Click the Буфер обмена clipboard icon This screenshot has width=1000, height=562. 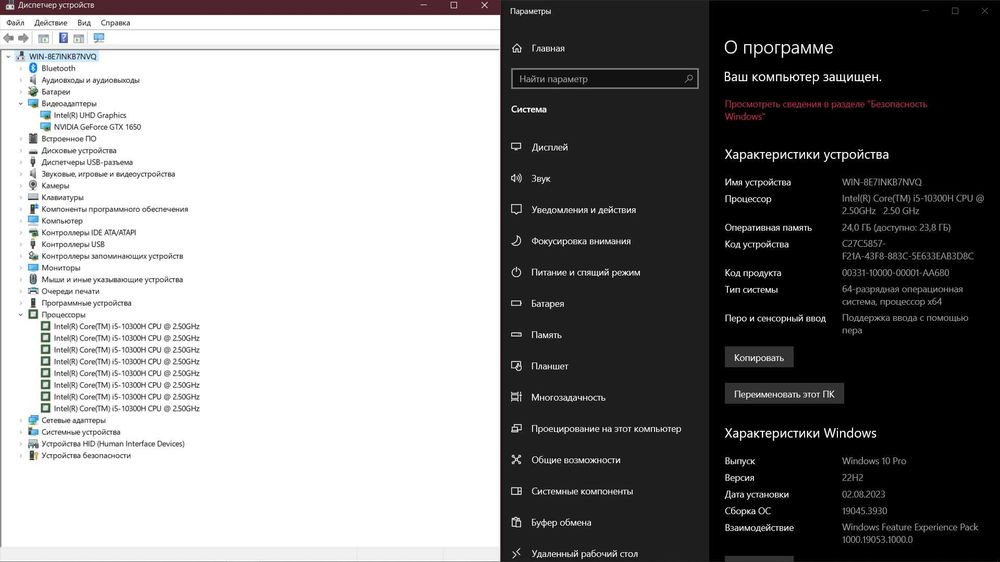[517, 522]
